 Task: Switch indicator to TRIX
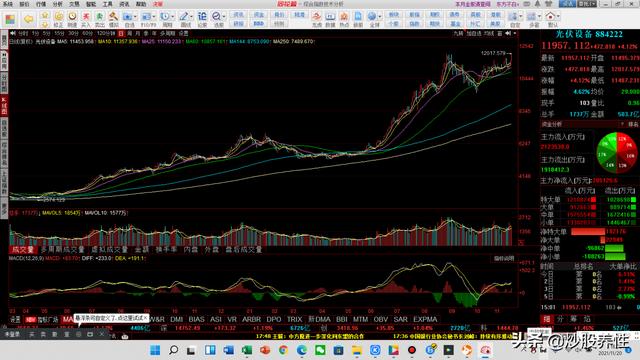click(295, 319)
